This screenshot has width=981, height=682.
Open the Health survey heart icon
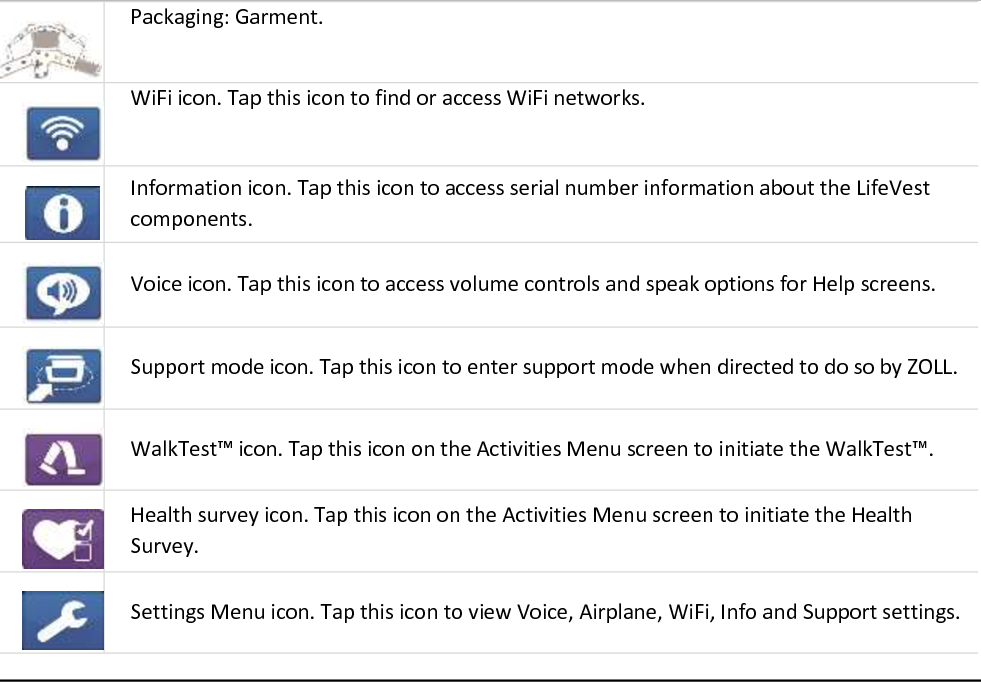click(63, 539)
